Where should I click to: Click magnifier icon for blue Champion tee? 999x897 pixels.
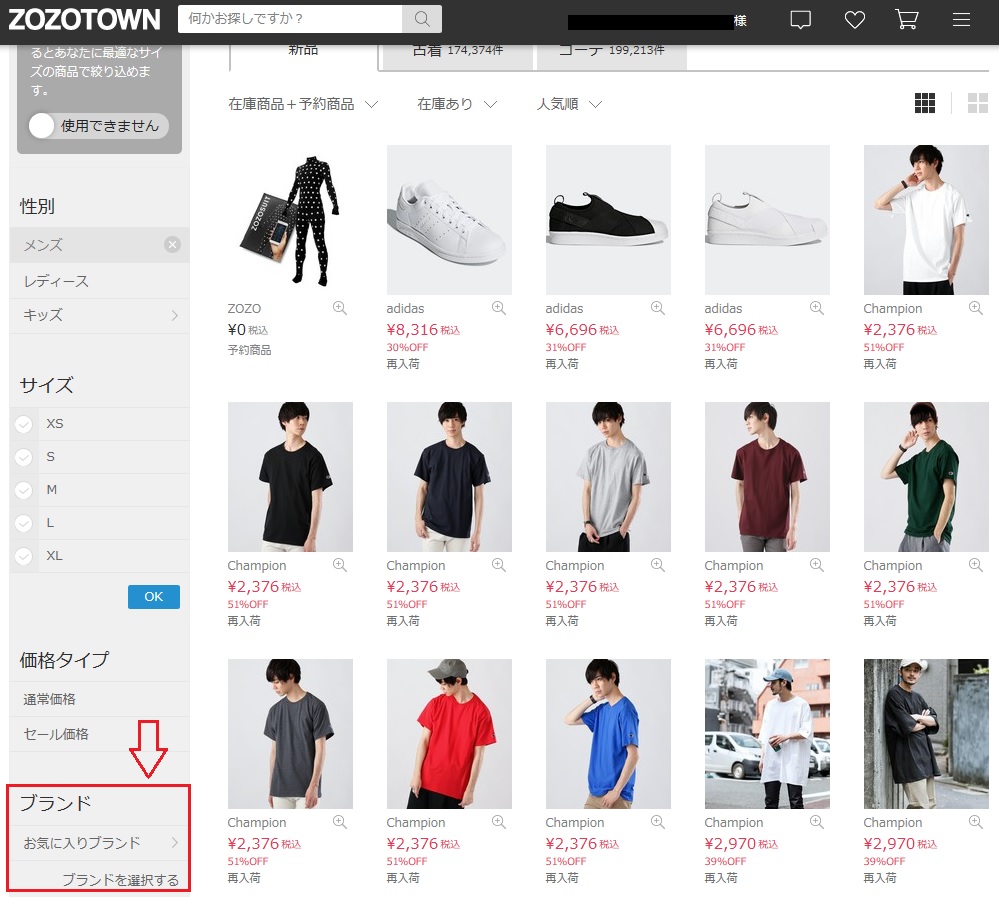(x=658, y=822)
